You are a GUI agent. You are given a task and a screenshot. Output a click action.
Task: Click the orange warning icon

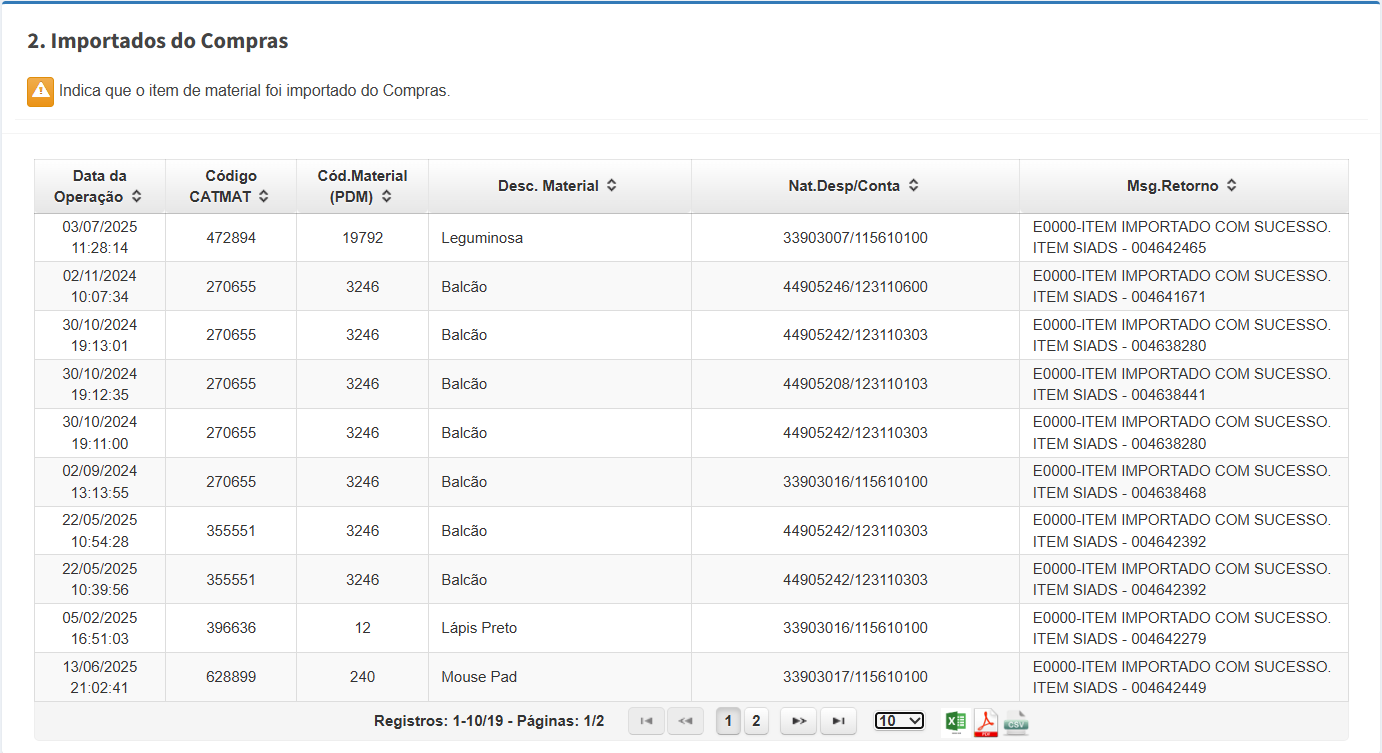pos(40,91)
